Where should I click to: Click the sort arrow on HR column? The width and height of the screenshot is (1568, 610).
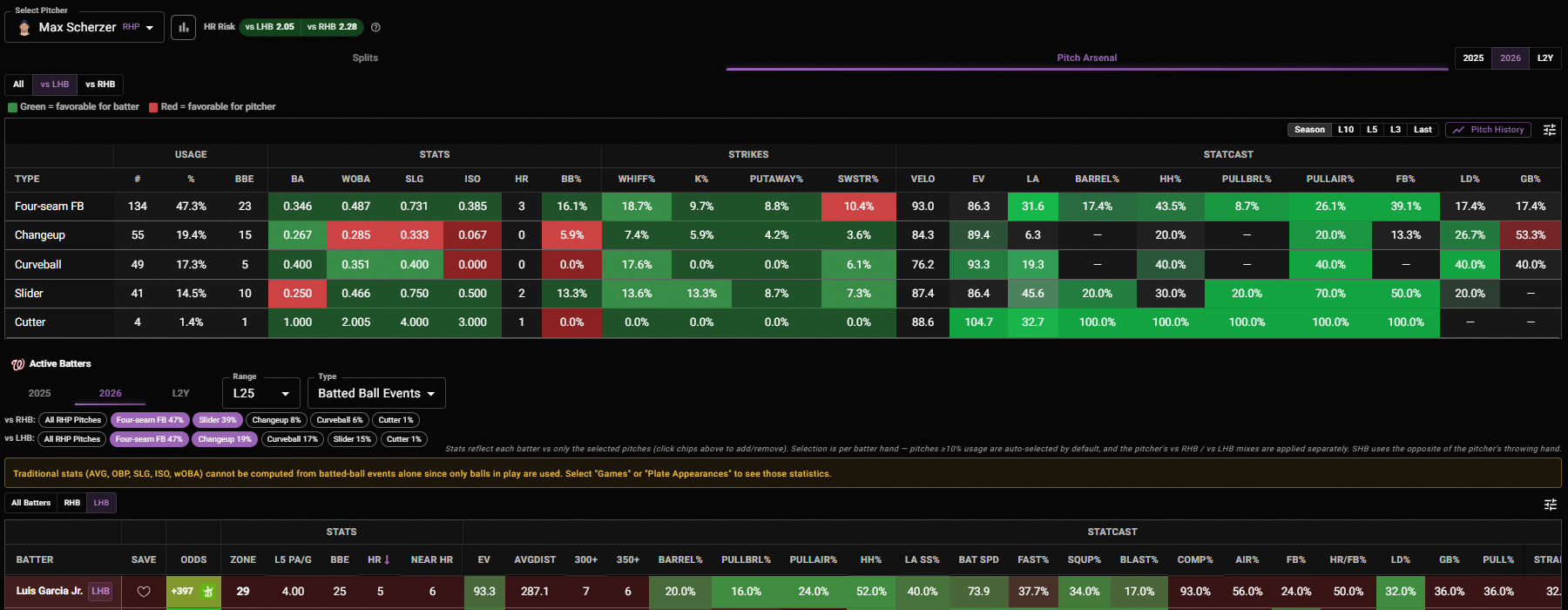click(x=387, y=559)
